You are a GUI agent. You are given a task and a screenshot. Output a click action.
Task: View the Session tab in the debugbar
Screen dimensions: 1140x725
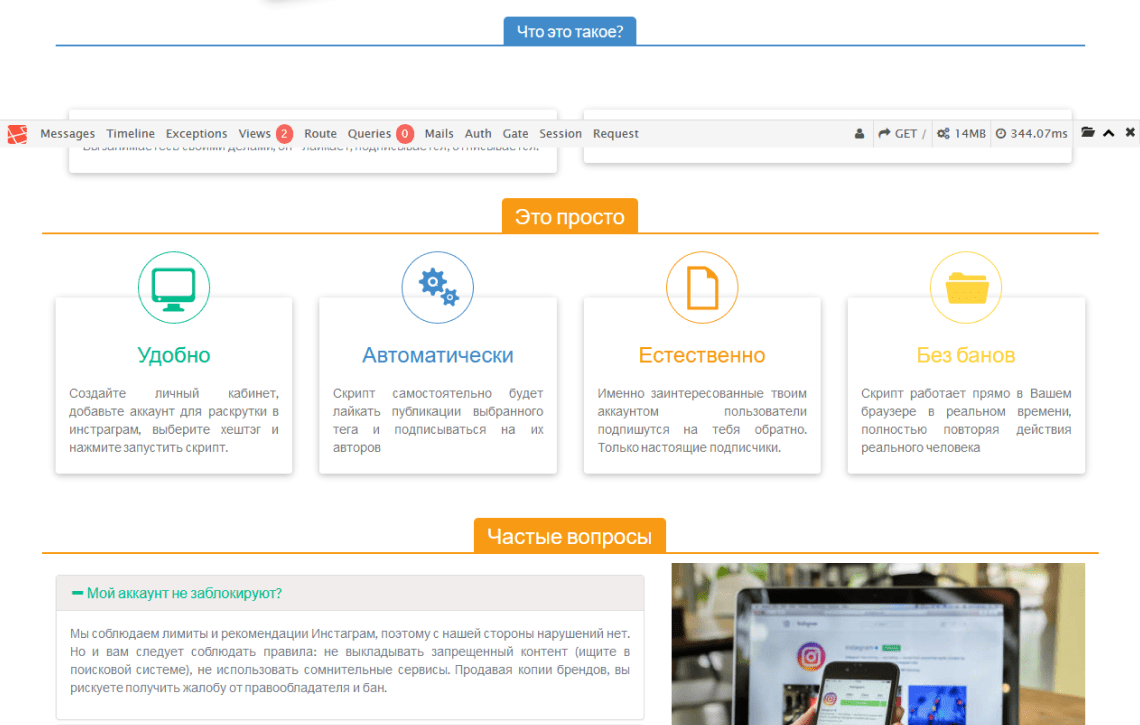coord(560,133)
